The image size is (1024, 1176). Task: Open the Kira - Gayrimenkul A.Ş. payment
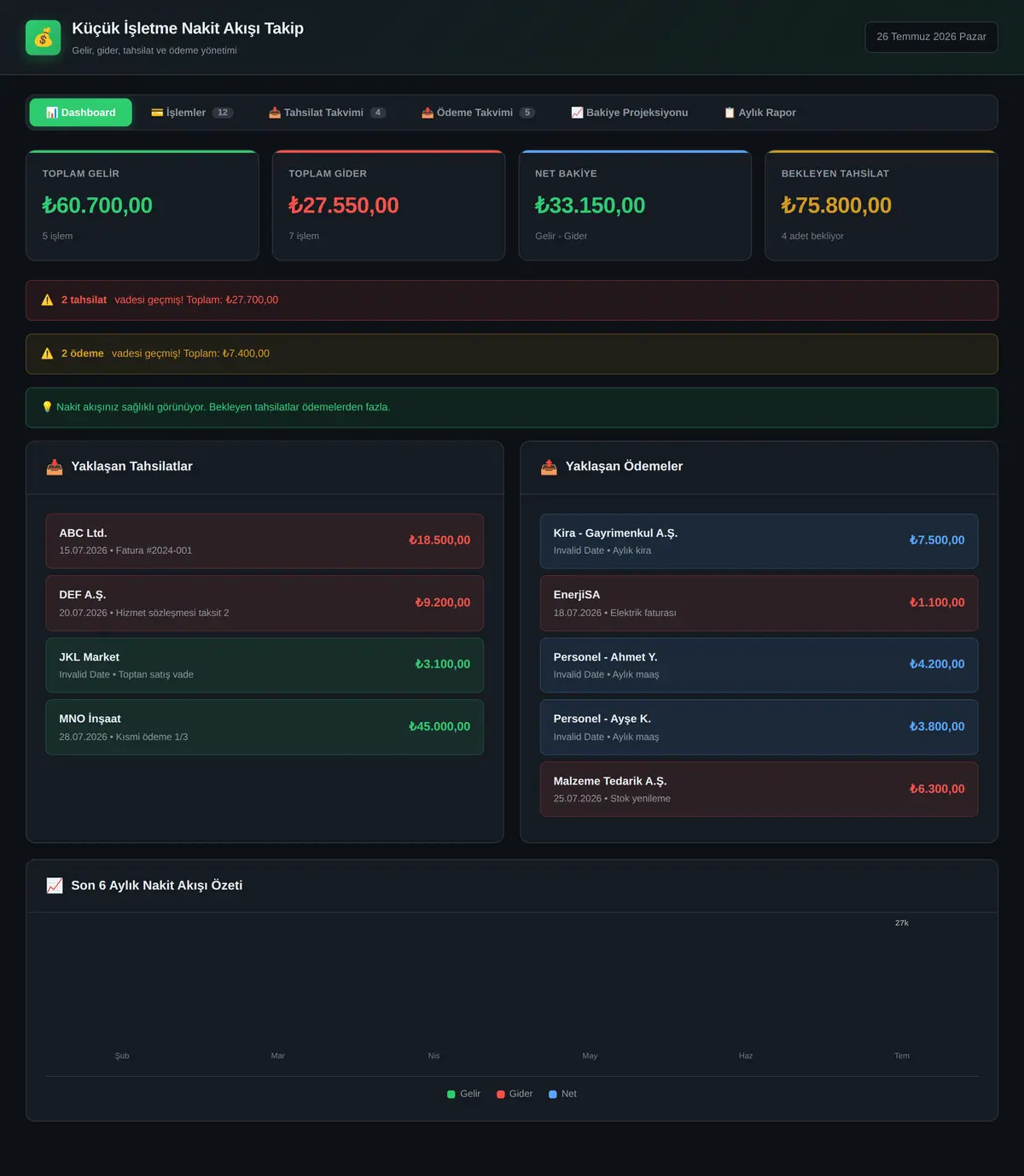pyautogui.click(x=759, y=541)
